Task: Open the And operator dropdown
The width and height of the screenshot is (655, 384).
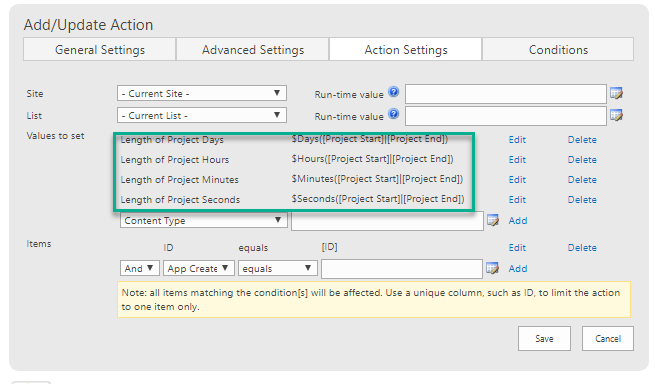Action: [140, 268]
